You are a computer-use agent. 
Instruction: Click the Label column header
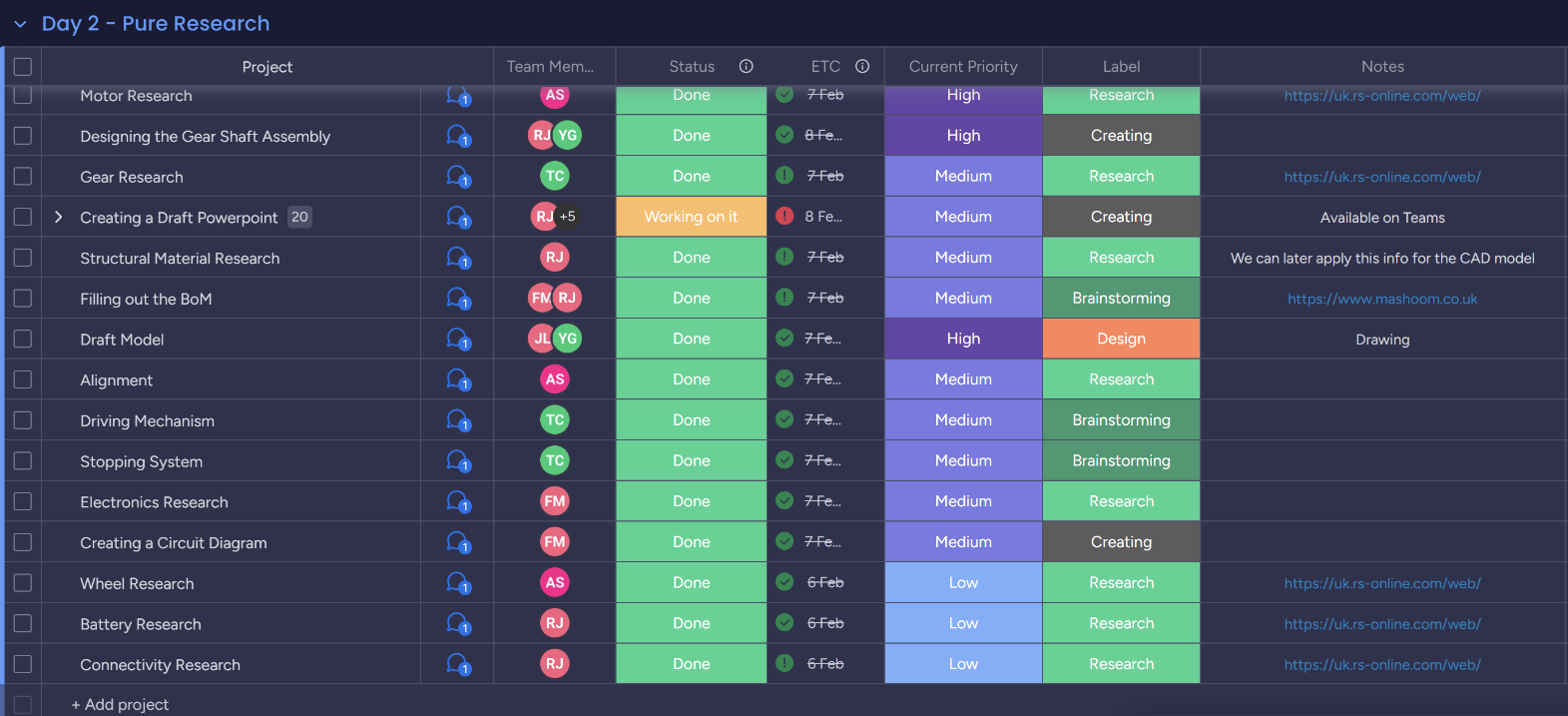tap(1121, 67)
